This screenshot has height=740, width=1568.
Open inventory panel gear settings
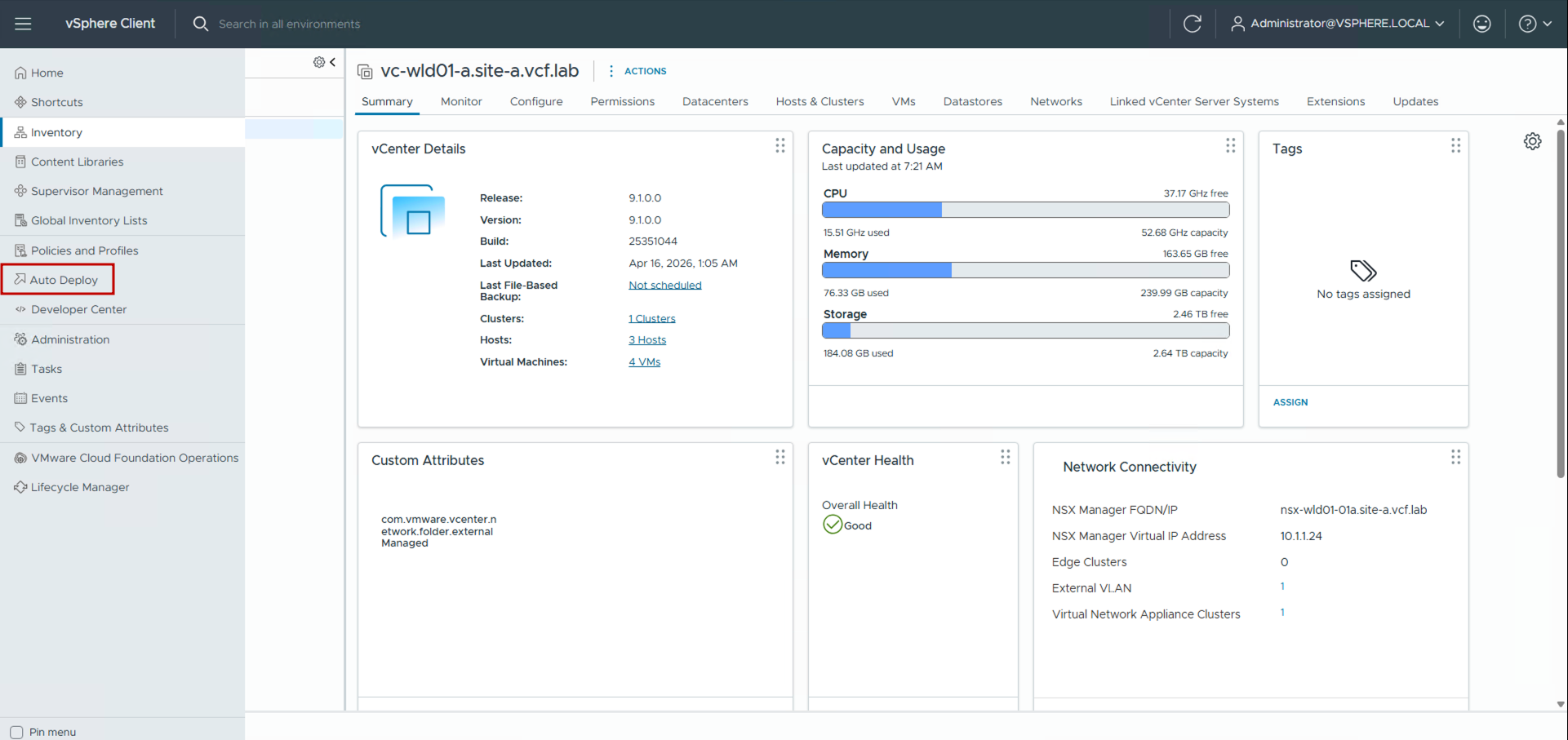pyautogui.click(x=318, y=62)
